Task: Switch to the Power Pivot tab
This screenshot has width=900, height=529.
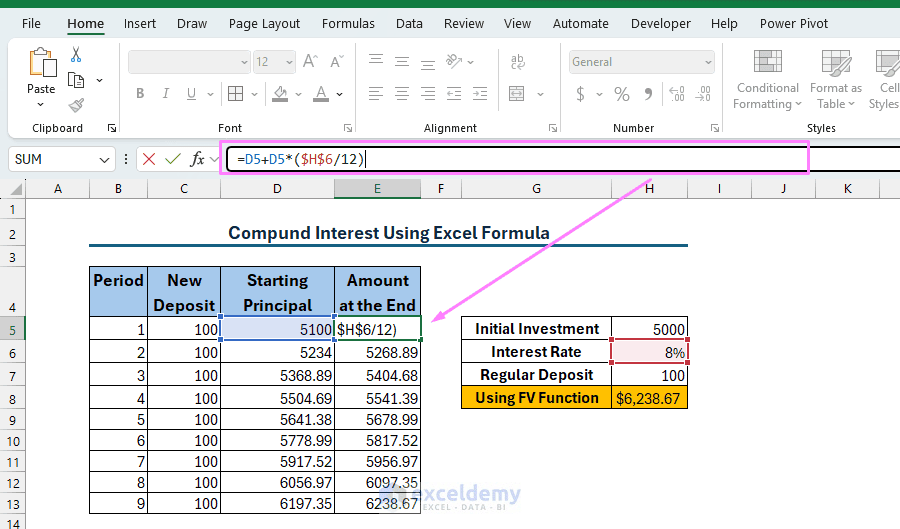Action: (x=794, y=24)
